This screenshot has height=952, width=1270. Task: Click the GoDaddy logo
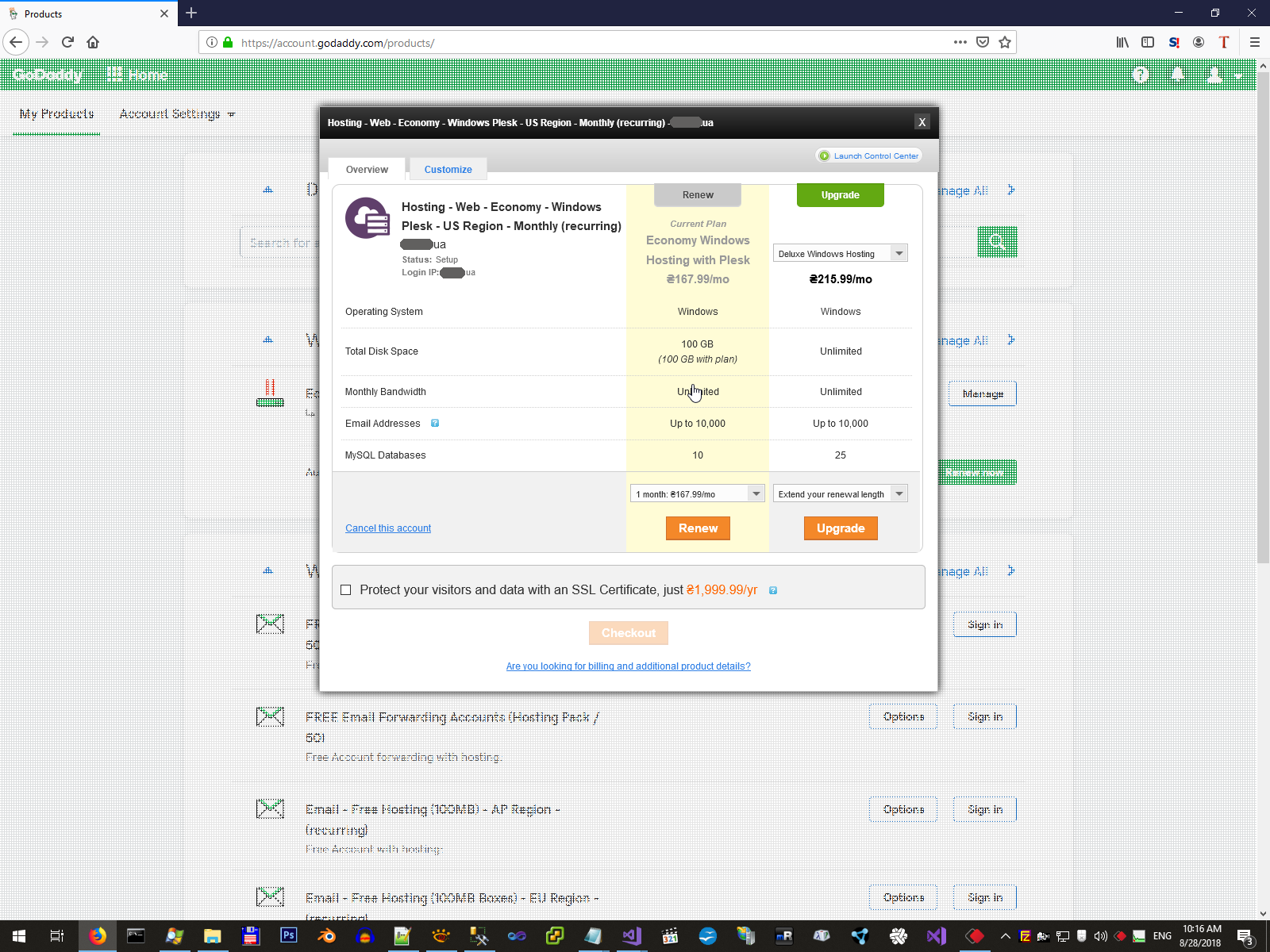click(48, 75)
